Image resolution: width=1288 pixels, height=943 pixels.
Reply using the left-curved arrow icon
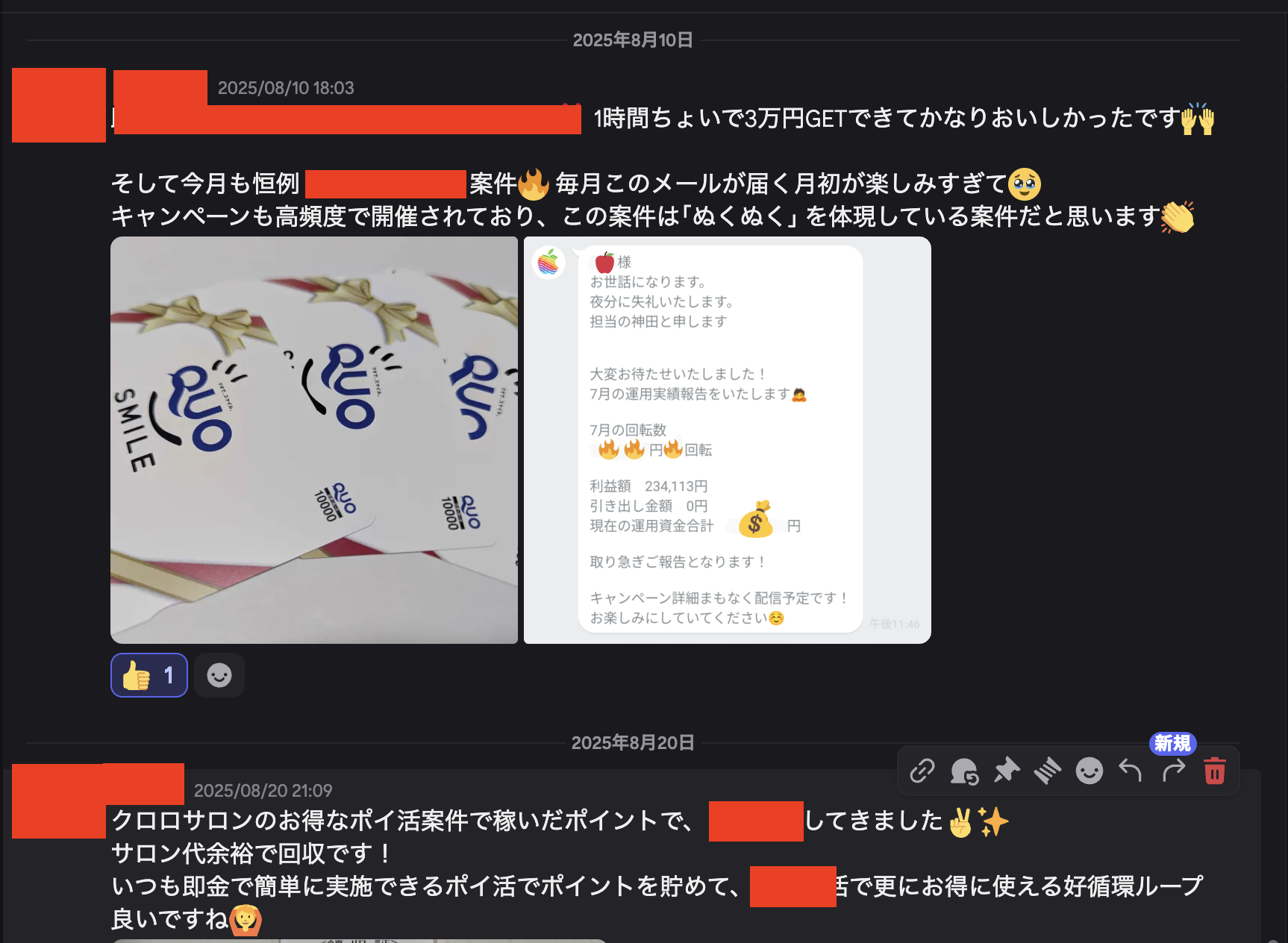coord(1131,771)
